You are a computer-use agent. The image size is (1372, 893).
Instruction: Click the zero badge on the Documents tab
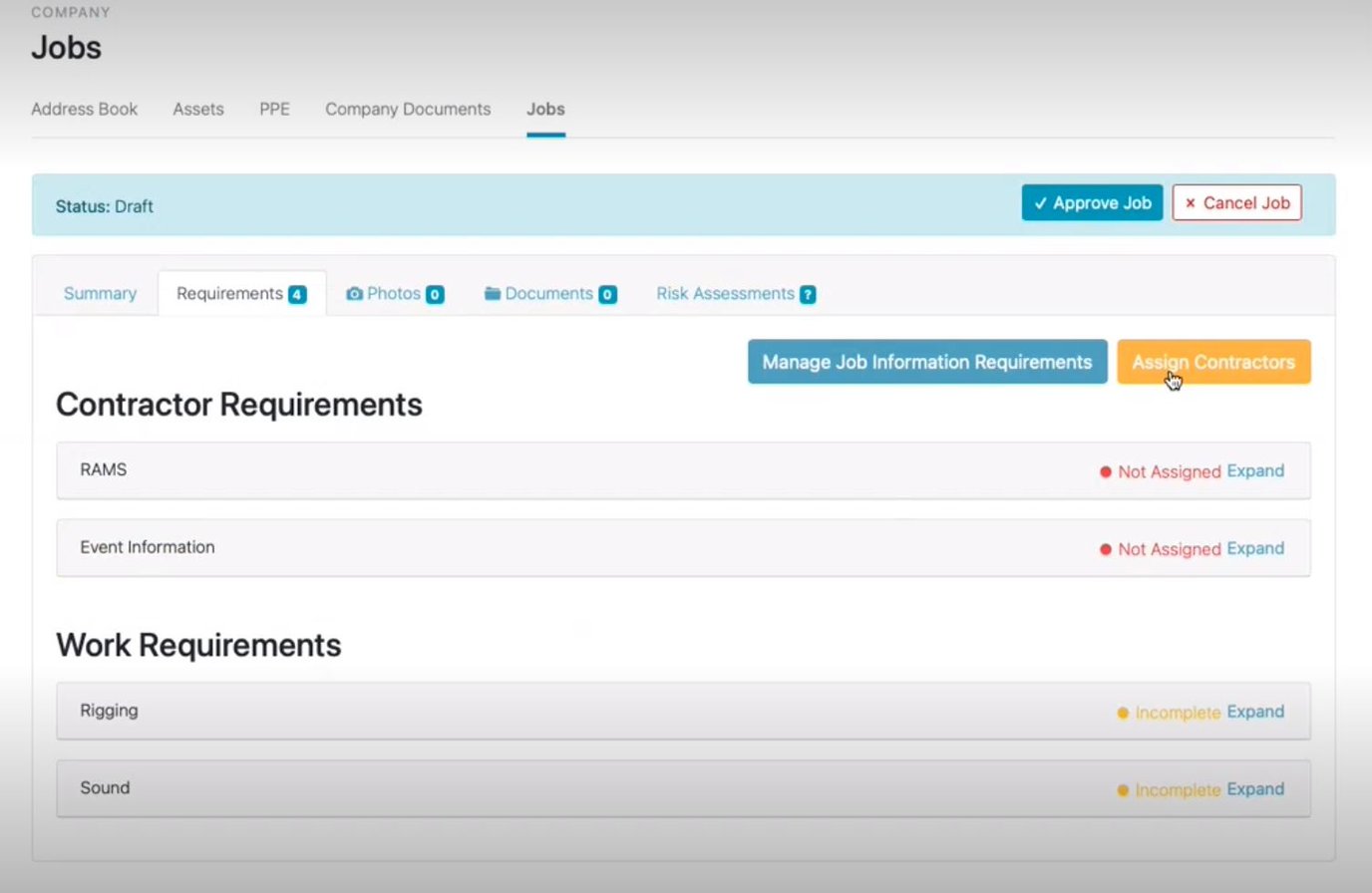point(606,294)
